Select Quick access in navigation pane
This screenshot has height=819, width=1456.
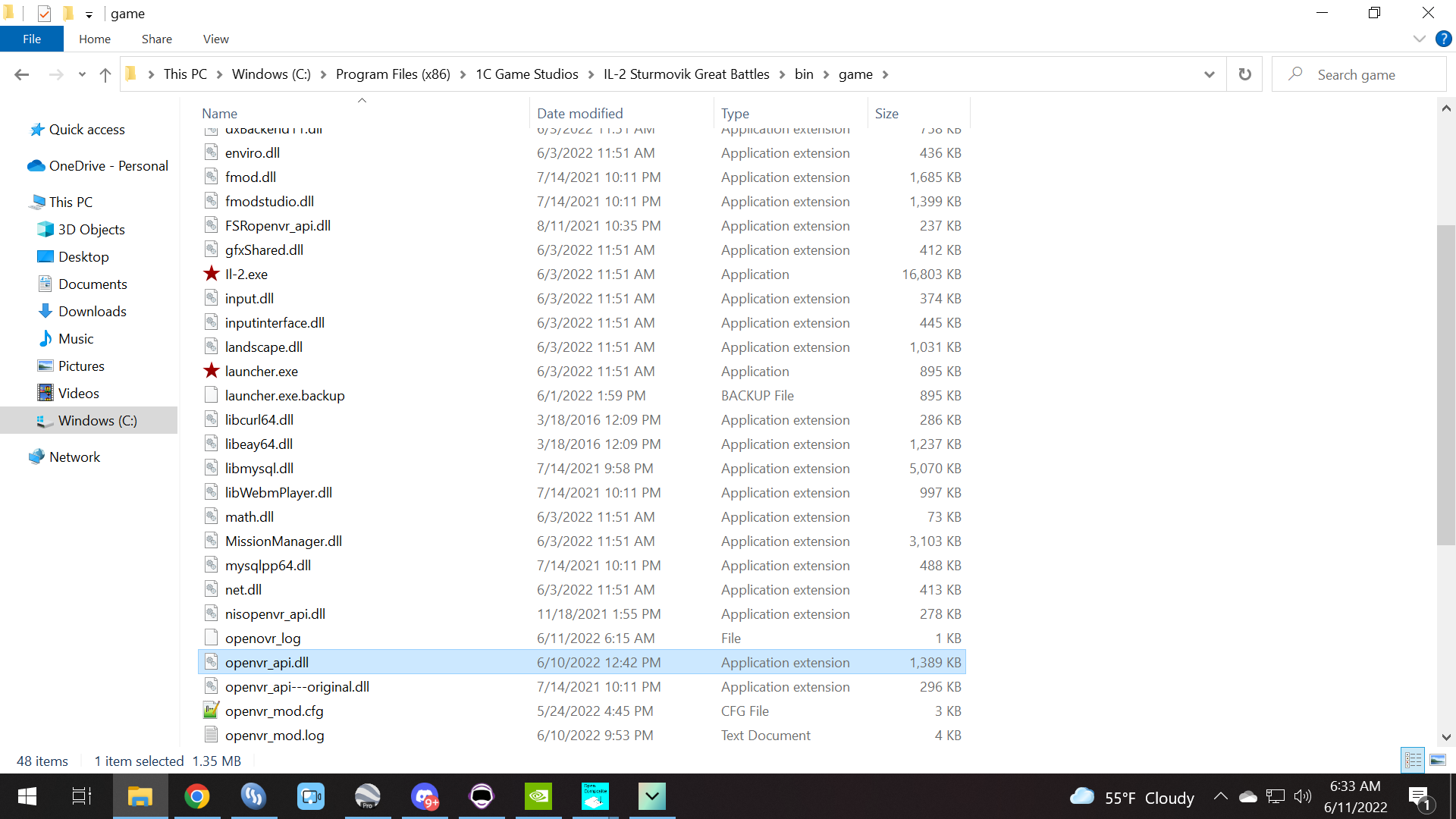pos(86,130)
